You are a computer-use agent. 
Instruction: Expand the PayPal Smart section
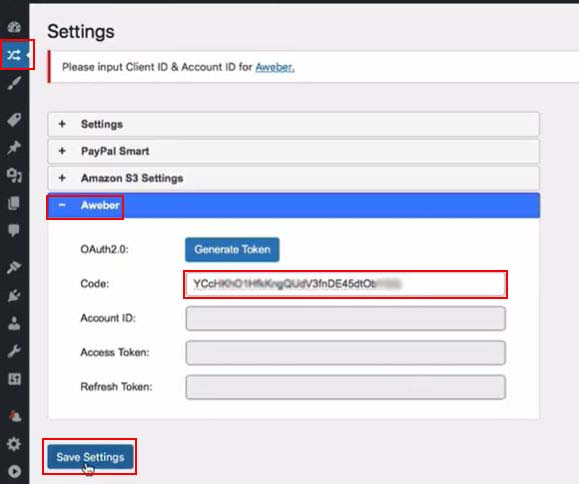tap(294, 151)
